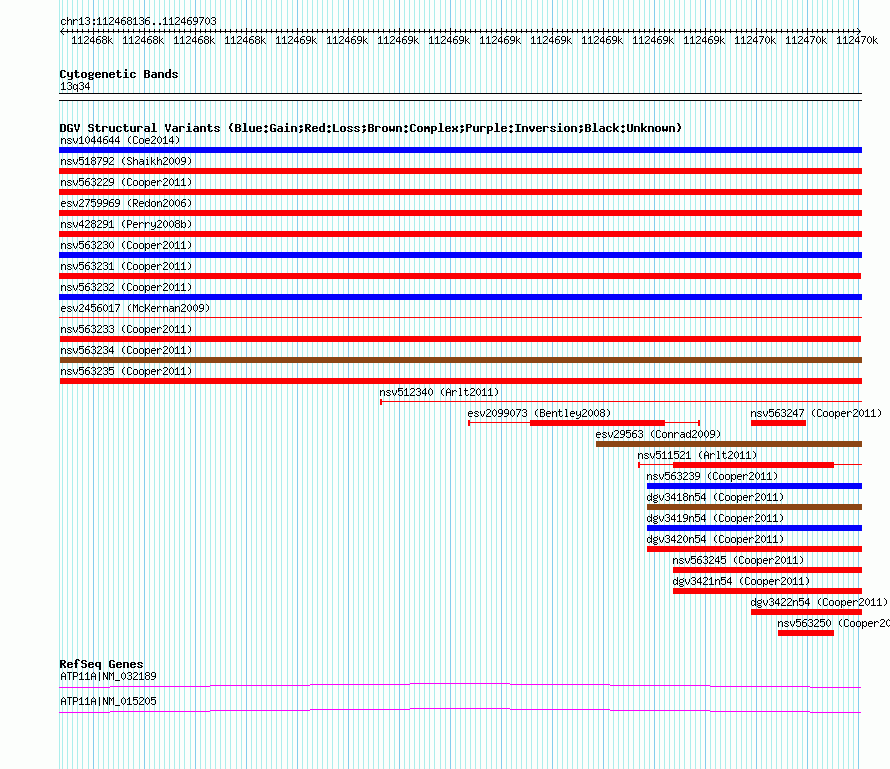
Task: Click the blue bar of dgv3419n54
Action: pyautogui.click(x=754, y=528)
